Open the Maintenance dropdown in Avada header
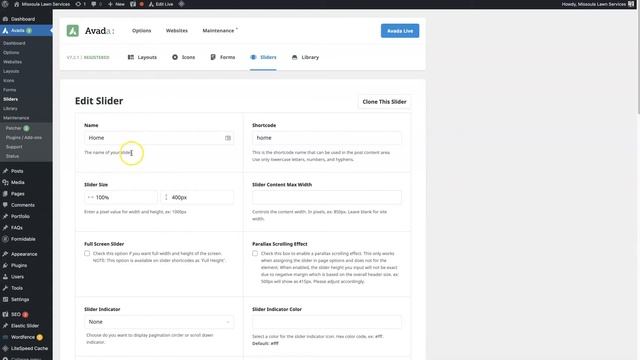Viewport: 640px width, 360px height. tap(220, 31)
